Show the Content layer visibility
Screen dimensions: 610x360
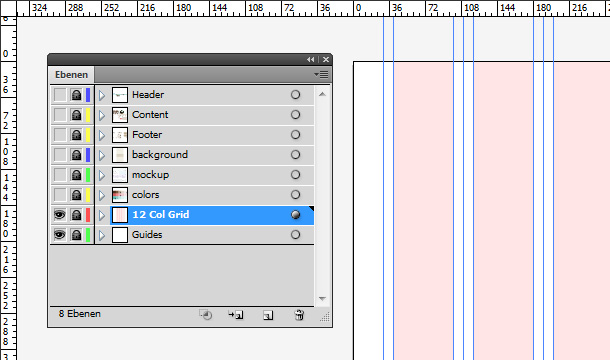coord(60,115)
